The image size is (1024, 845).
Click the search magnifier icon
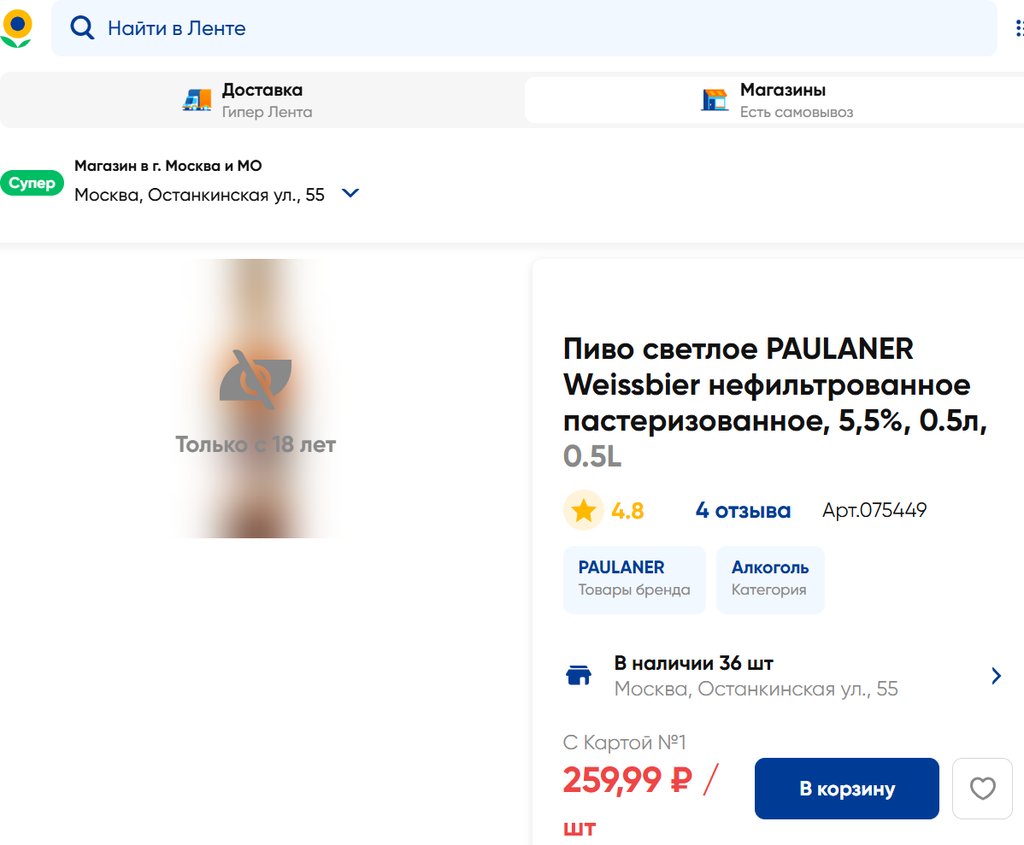(x=82, y=28)
